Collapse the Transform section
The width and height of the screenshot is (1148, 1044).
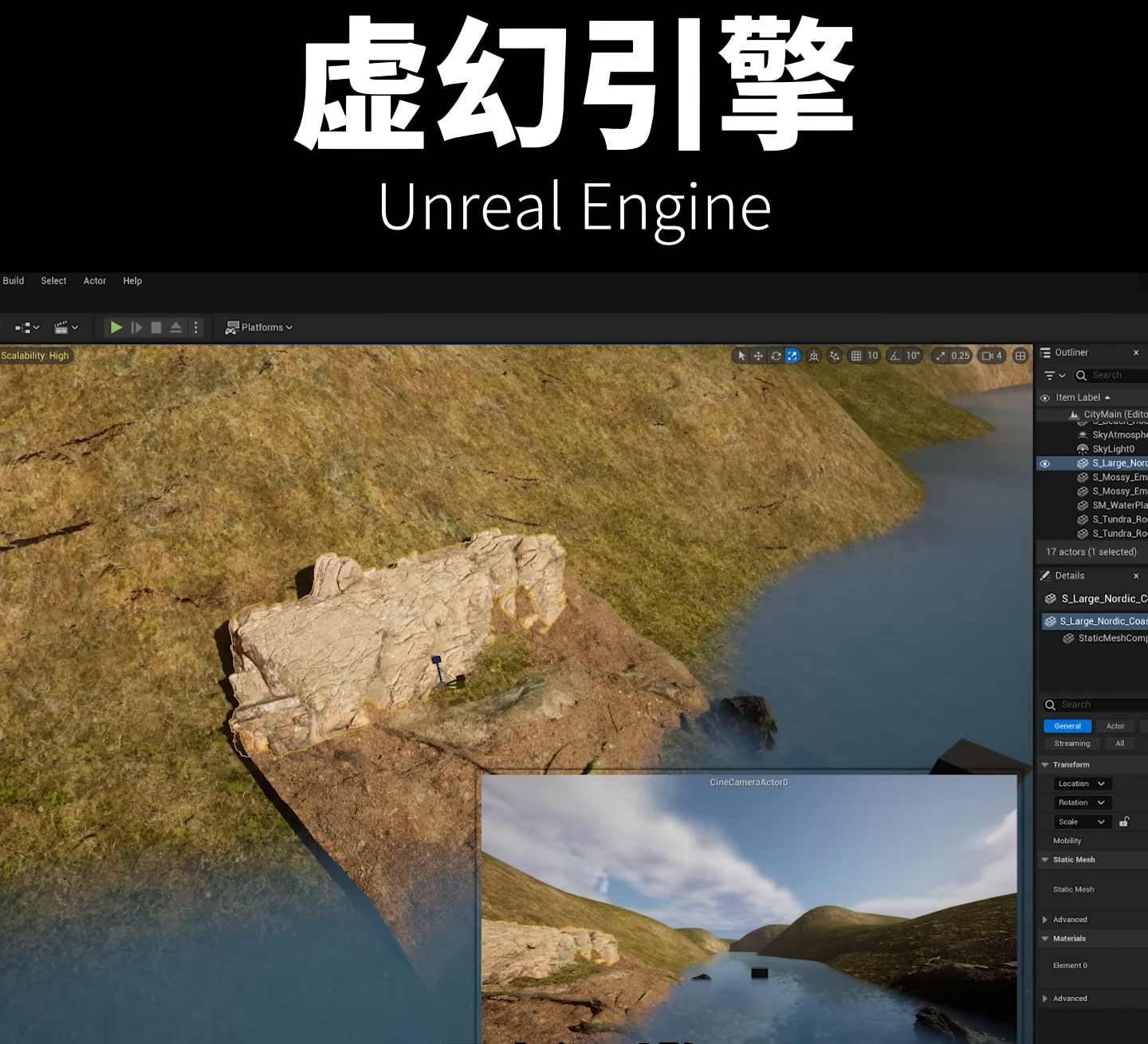pos(1045,765)
